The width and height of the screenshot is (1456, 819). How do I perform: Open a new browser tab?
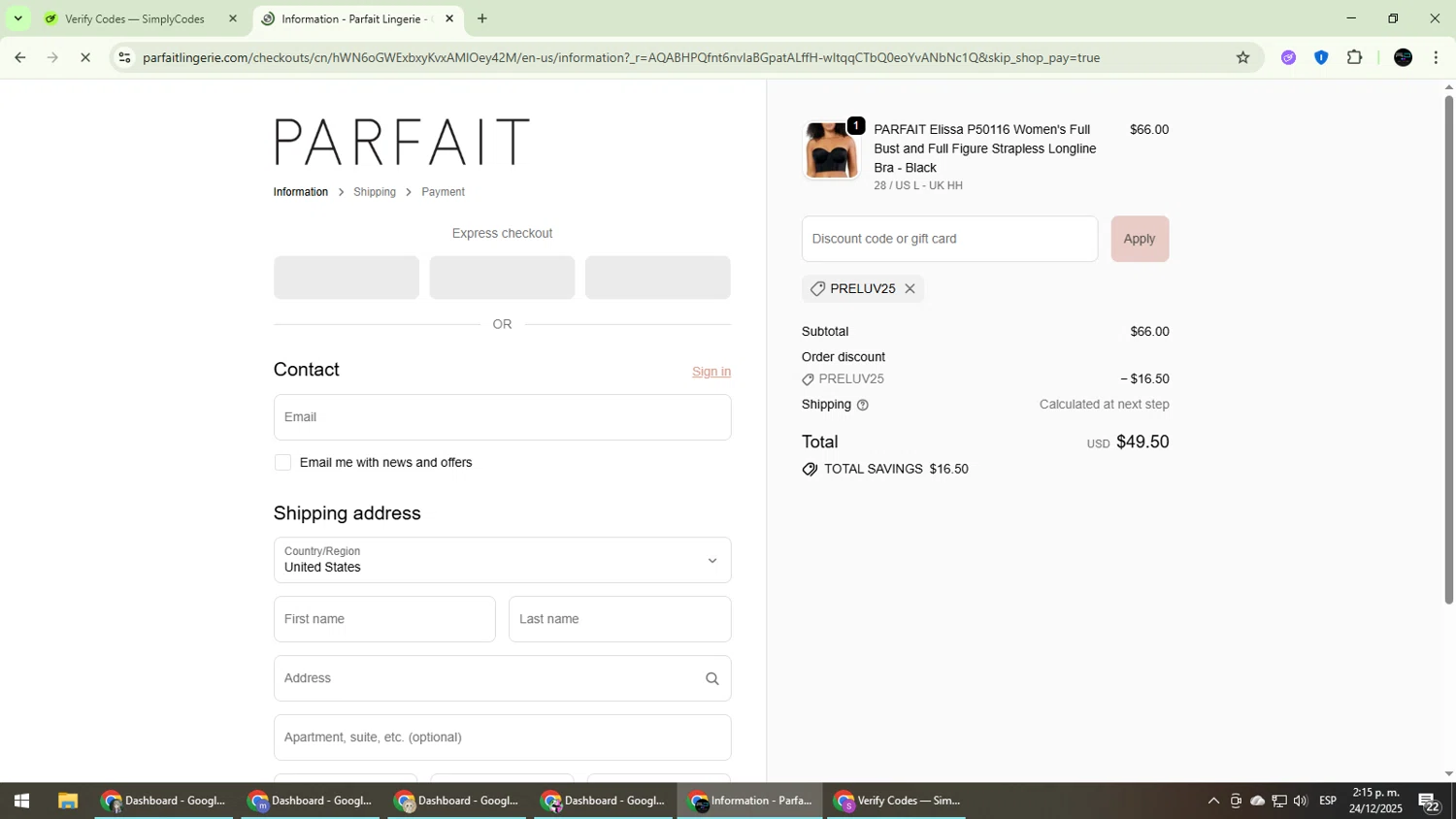tap(482, 18)
